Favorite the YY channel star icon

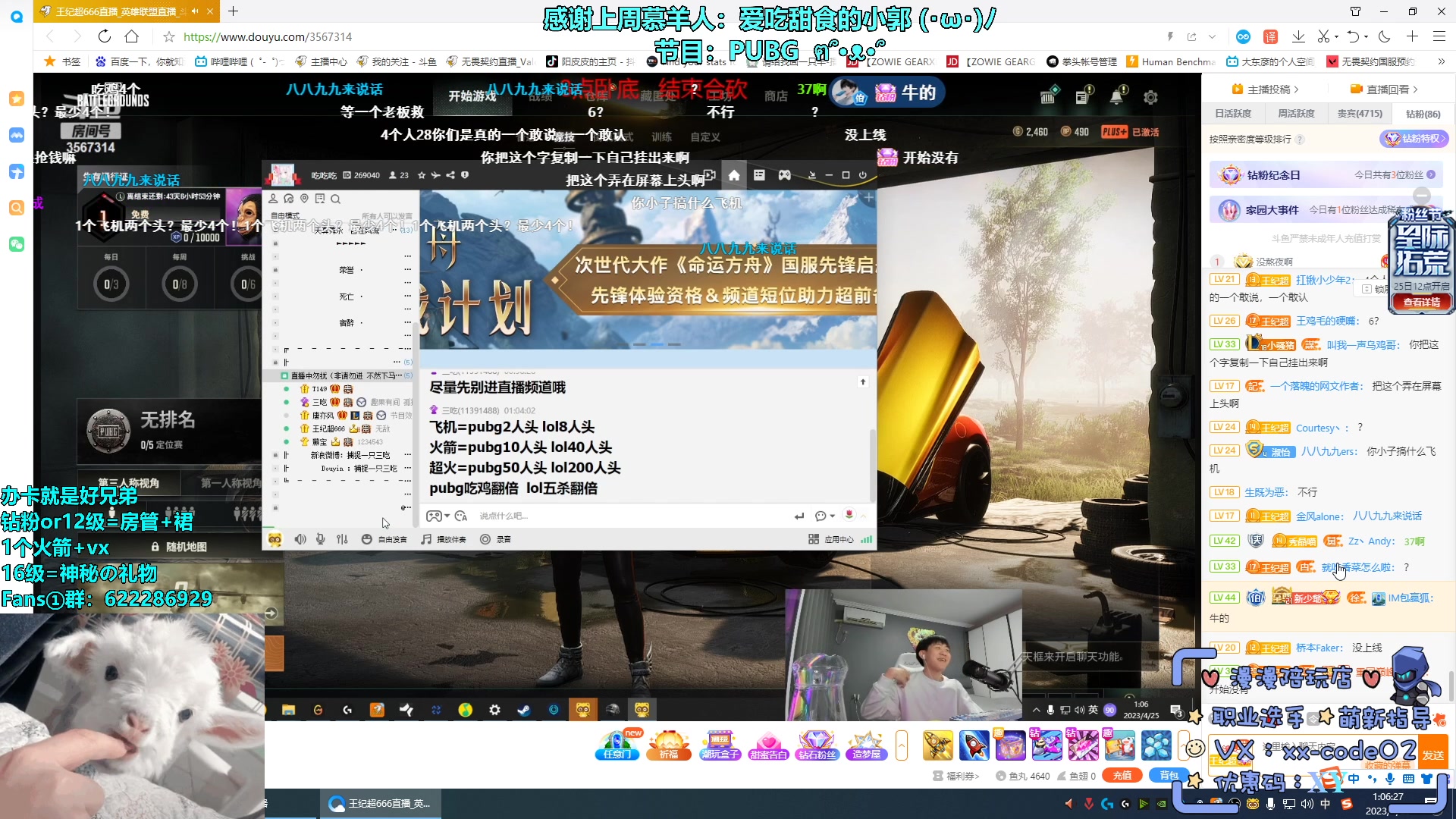point(422,175)
